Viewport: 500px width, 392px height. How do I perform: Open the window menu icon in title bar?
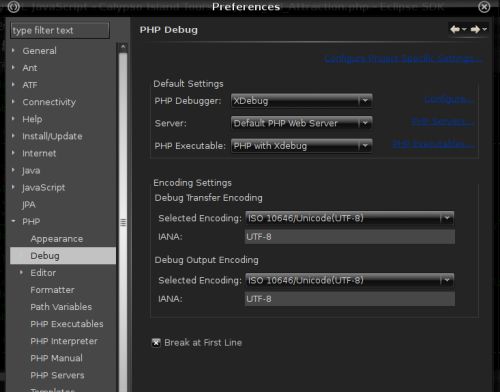coord(14,7)
